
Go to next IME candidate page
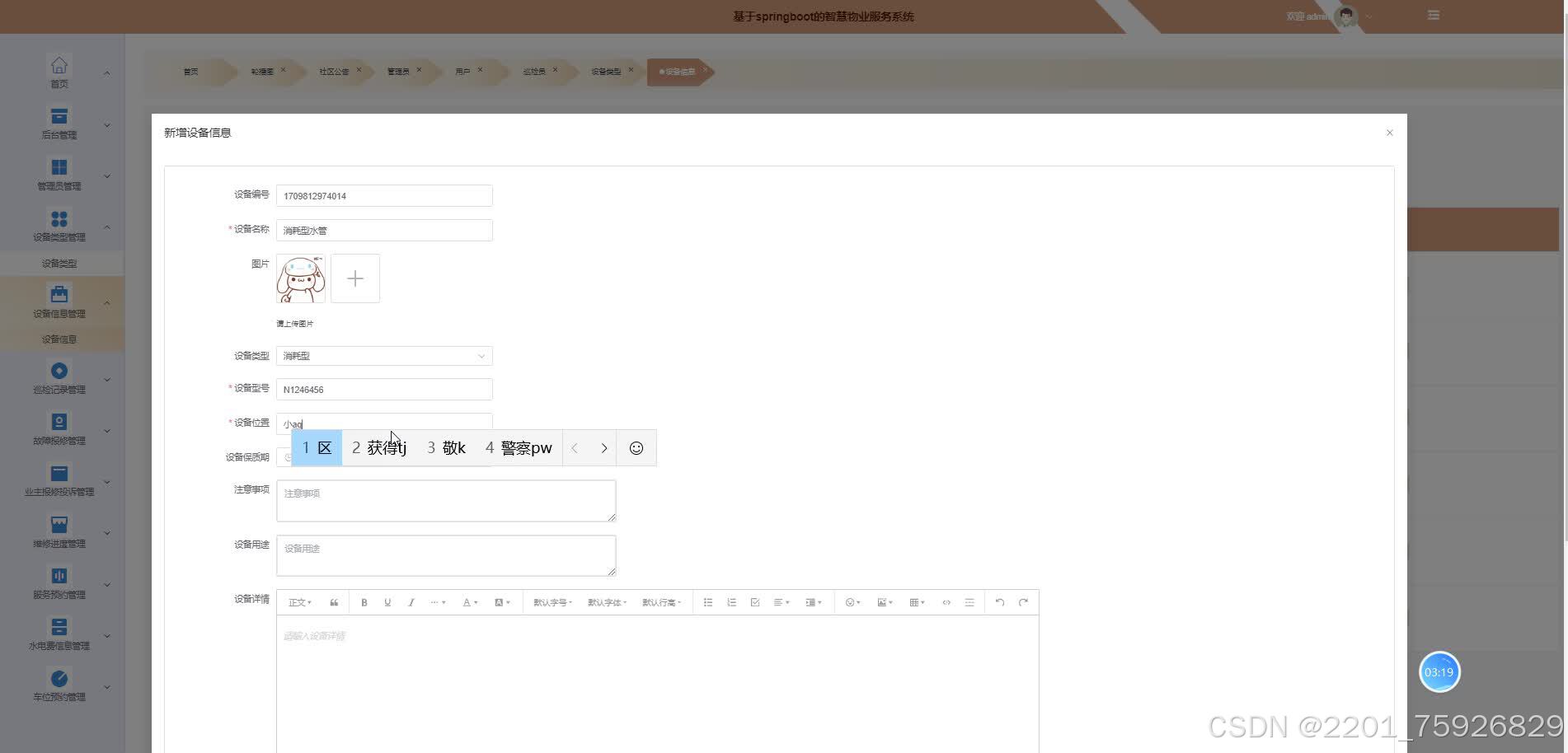pyautogui.click(x=604, y=448)
